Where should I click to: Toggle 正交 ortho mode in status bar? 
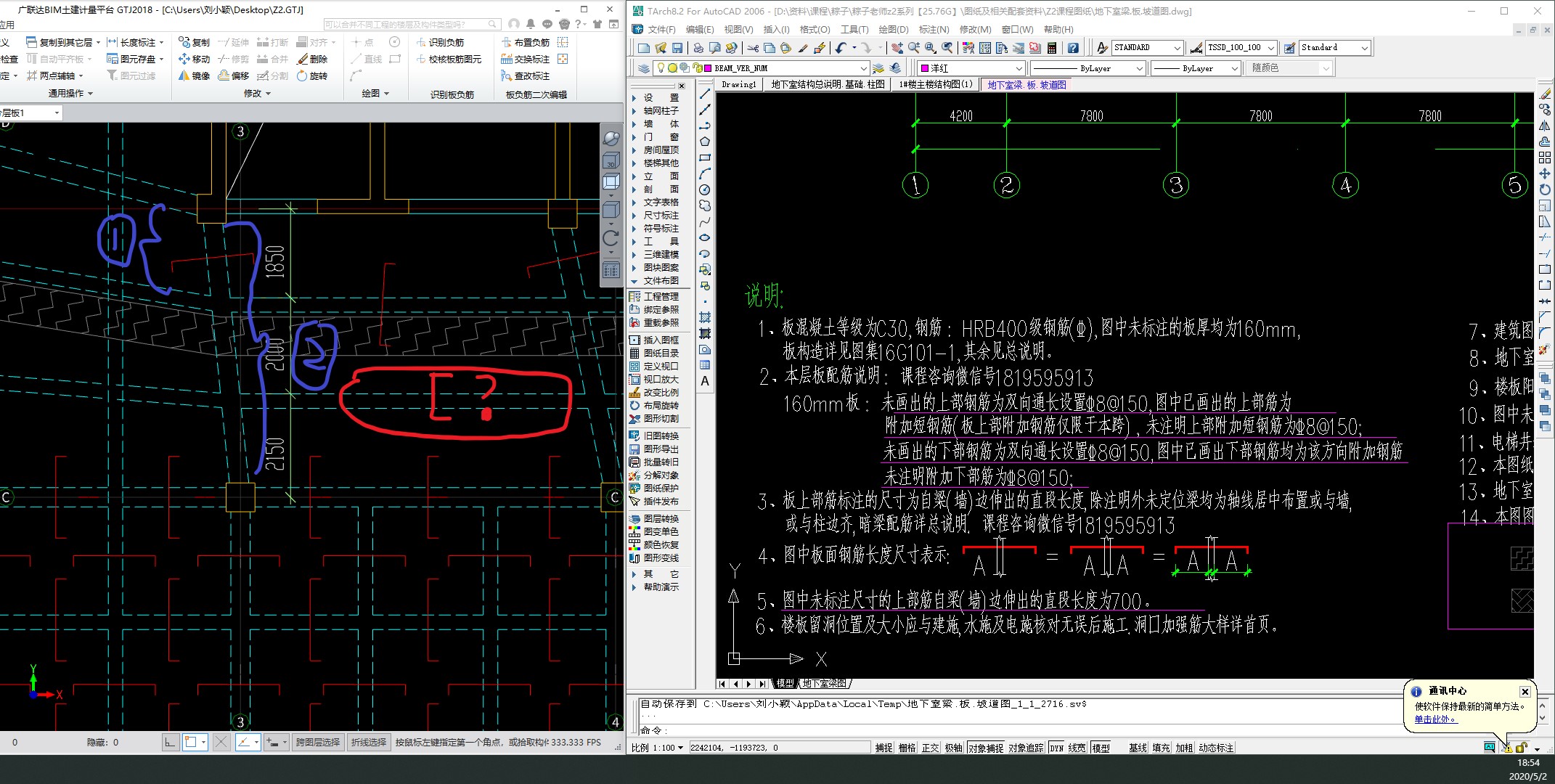click(930, 748)
